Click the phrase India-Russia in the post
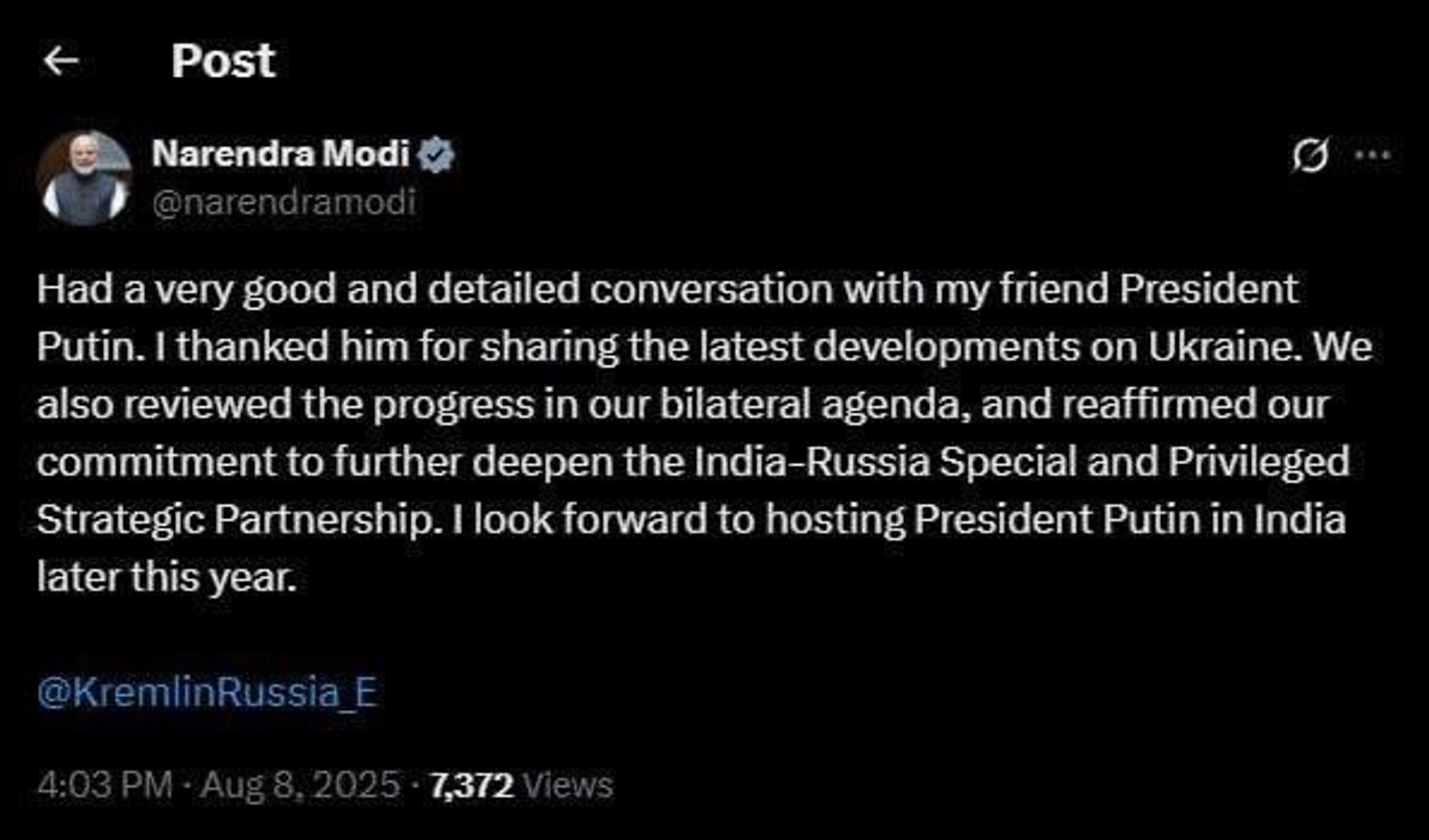Screen dimensions: 1429x840 (x=812, y=462)
